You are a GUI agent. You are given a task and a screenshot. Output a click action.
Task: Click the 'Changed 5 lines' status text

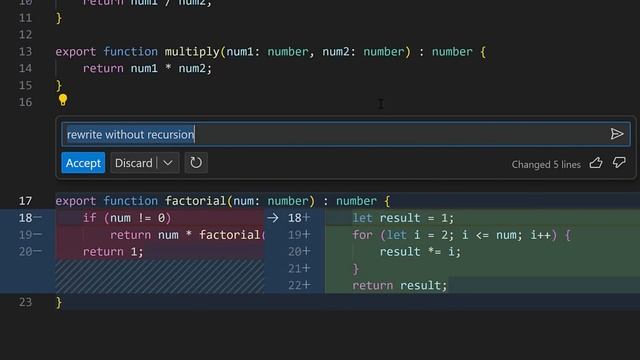(x=546, y=164)
